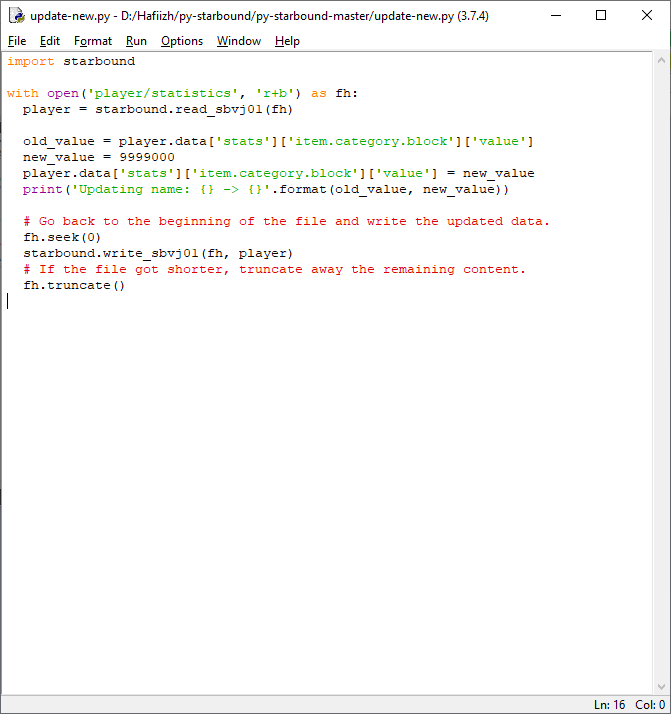
Task: Click the 'fh.truncate()' line
Action: (74, 286)
